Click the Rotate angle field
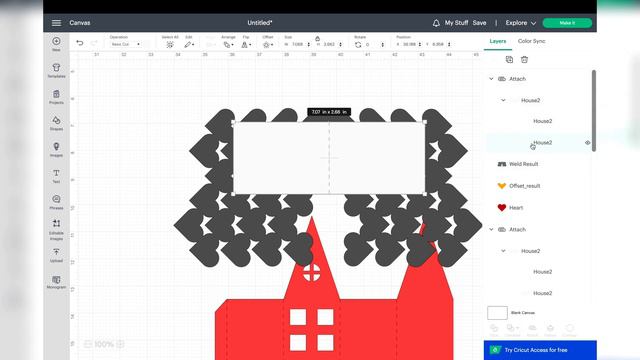The image size is (640, 360). (x=372, y=44)
